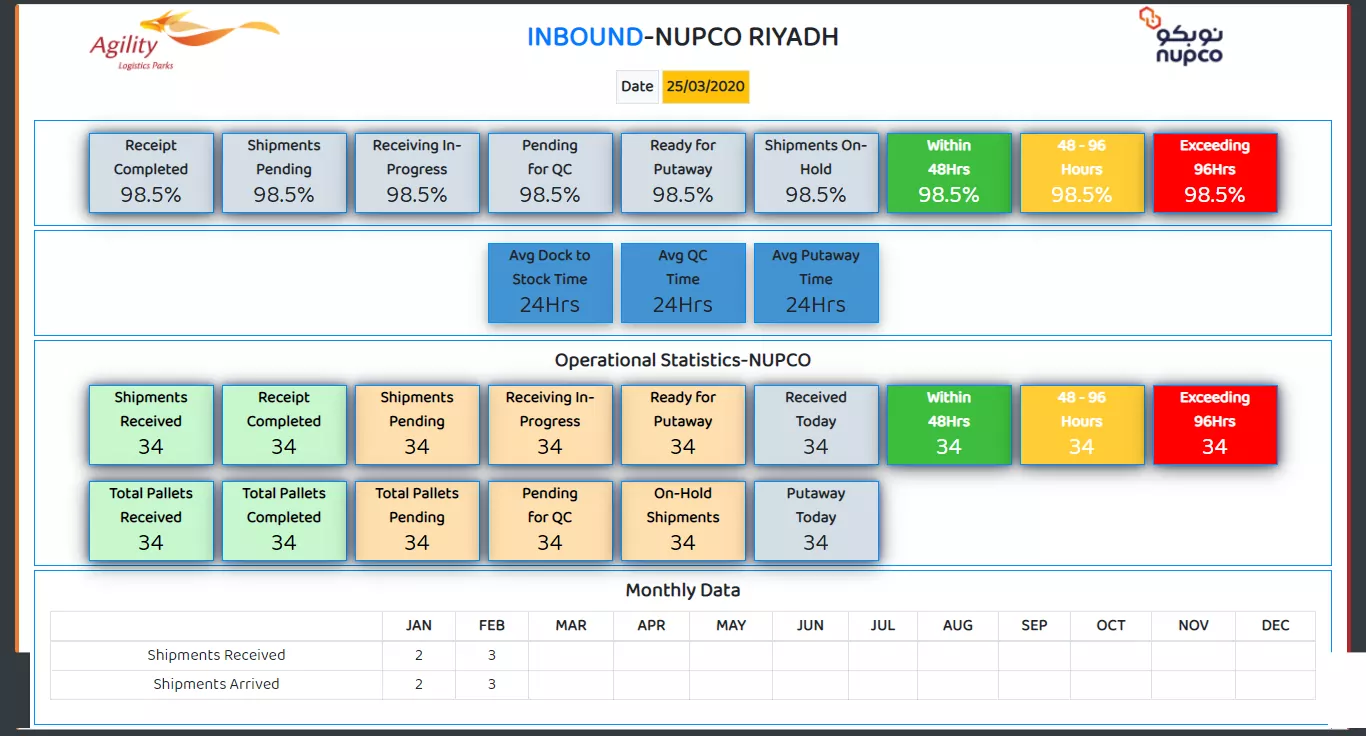Open the Shipments On-Hold percentage tile
This screenshot has height=736, width=1366.
[816, 172]
